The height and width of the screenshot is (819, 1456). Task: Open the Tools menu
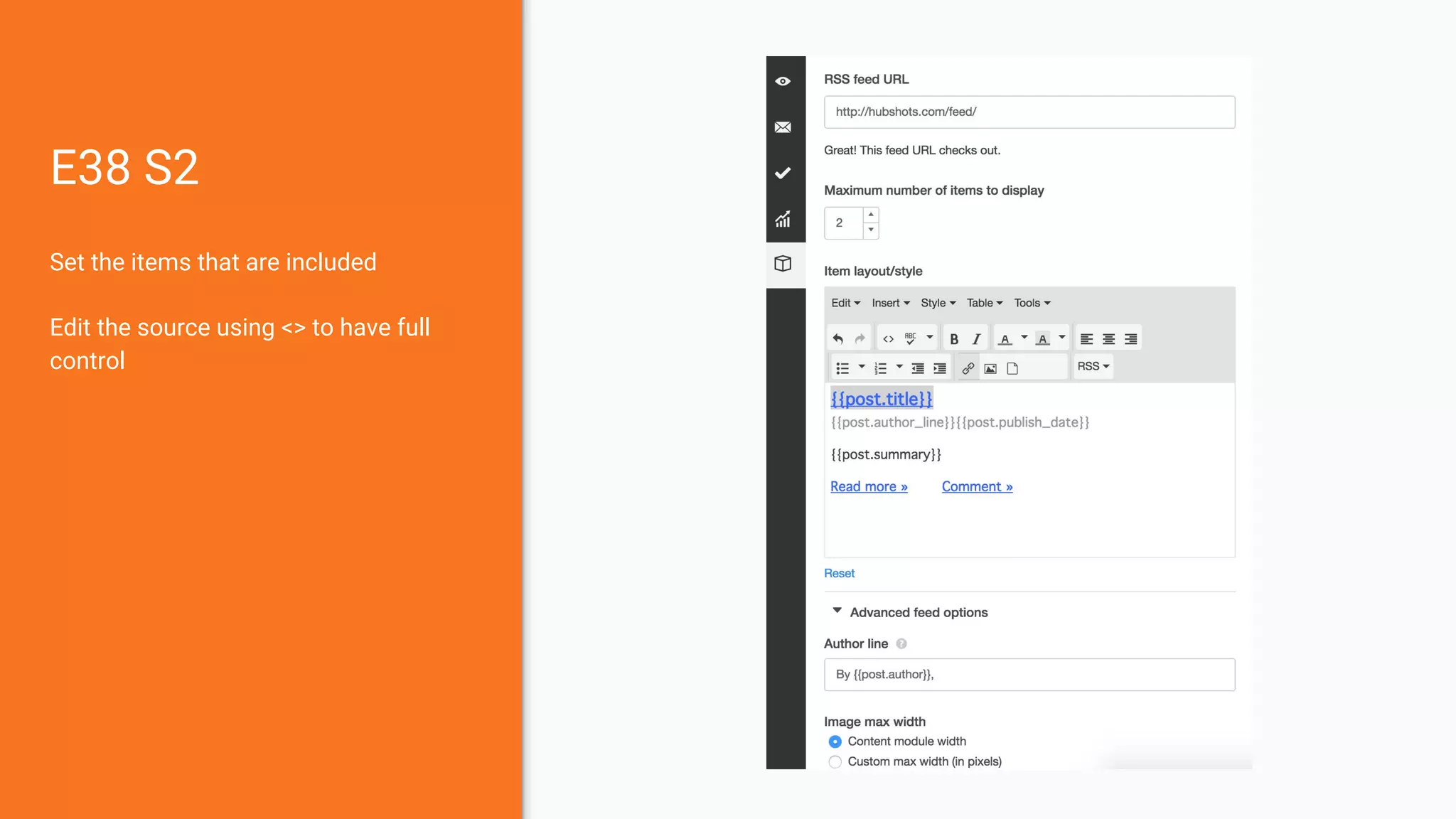1032,303
